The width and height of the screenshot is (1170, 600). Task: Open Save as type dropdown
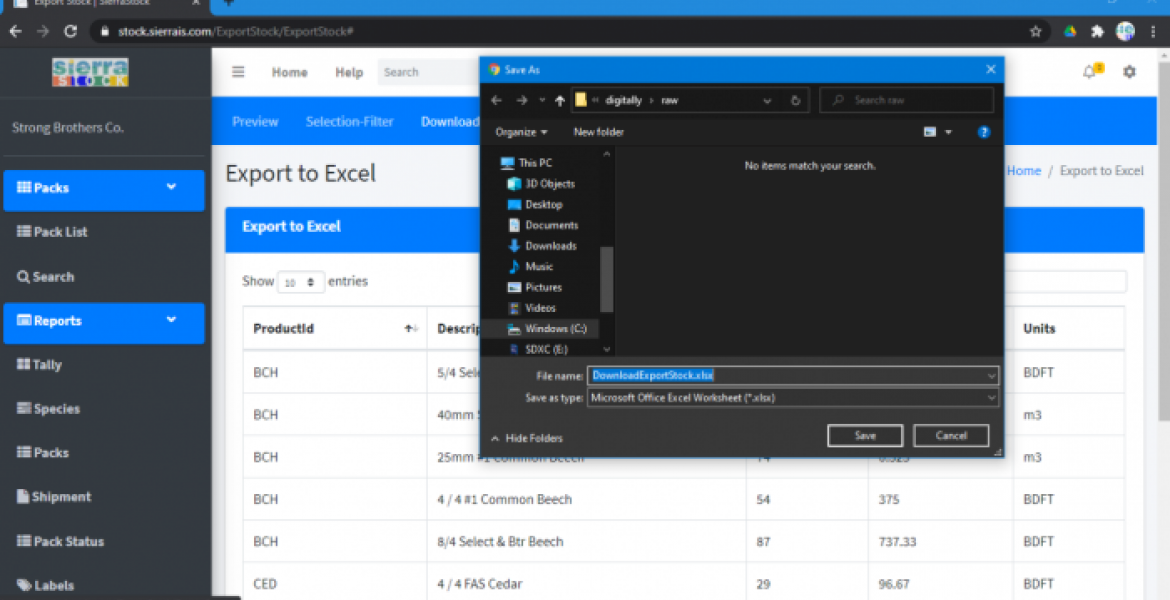pos(991,398)
